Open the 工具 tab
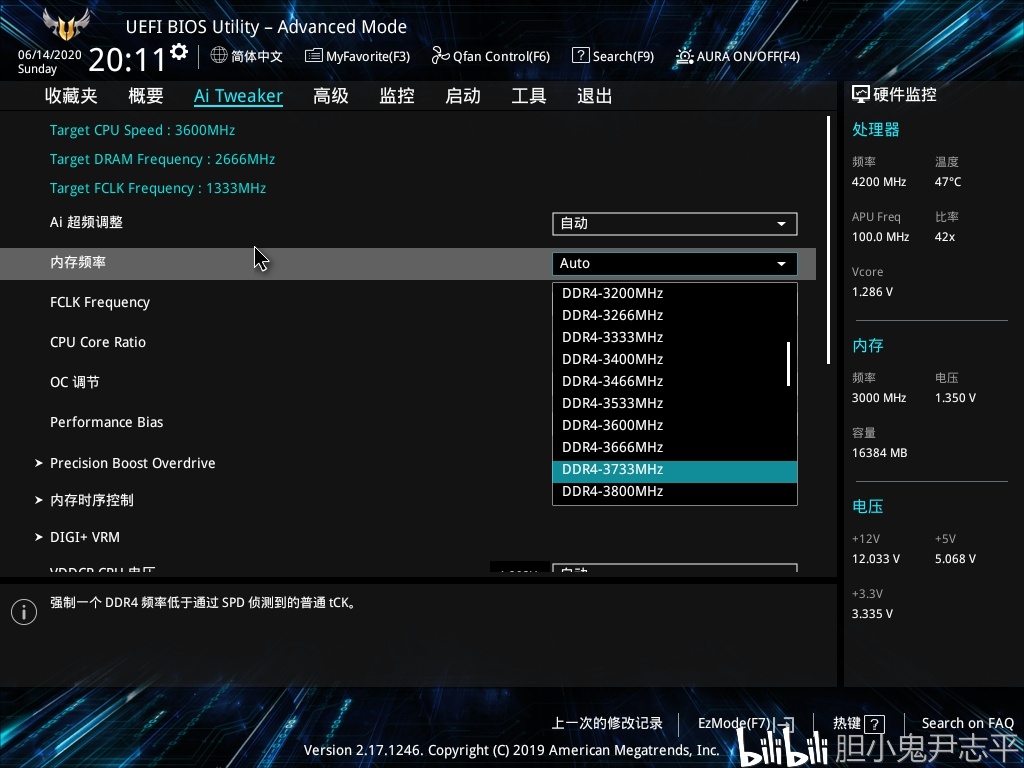 point(529,96)
